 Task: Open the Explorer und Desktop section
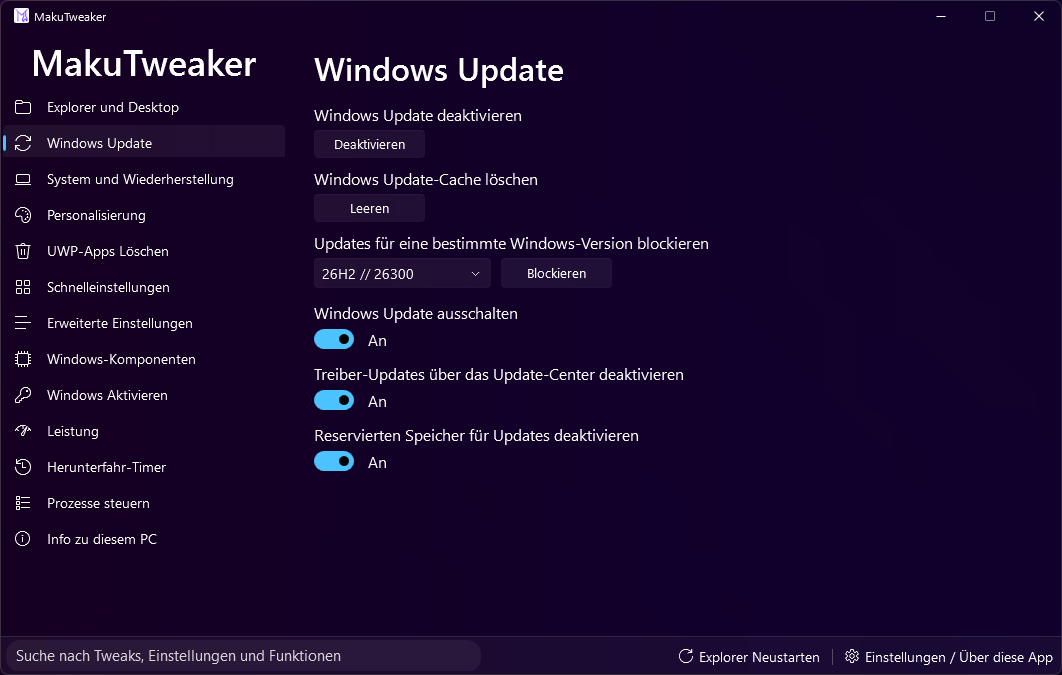(144, 107)
